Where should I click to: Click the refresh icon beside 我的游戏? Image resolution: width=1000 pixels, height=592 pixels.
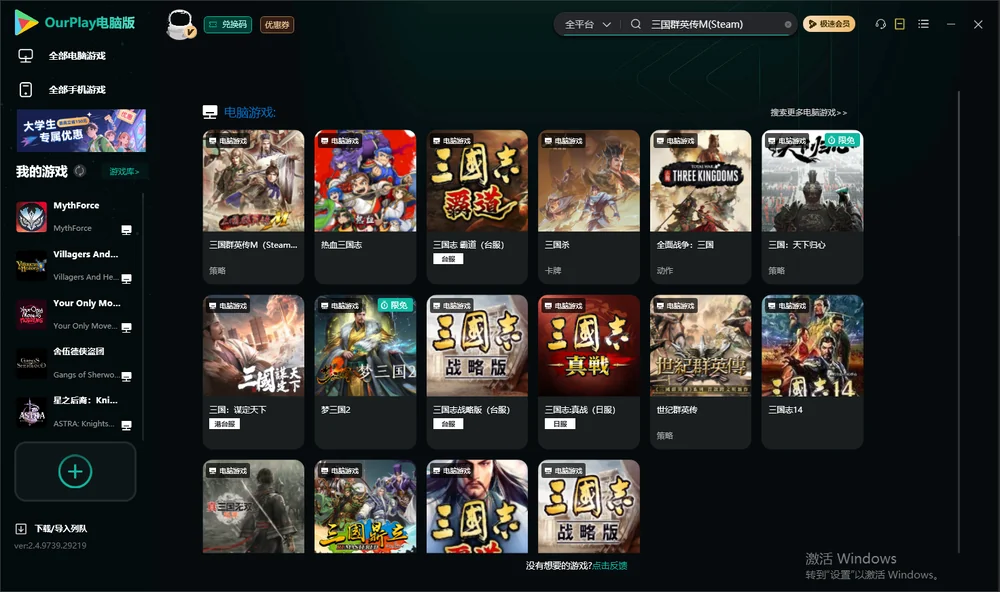pyautogui.click(x=80, y=171)
